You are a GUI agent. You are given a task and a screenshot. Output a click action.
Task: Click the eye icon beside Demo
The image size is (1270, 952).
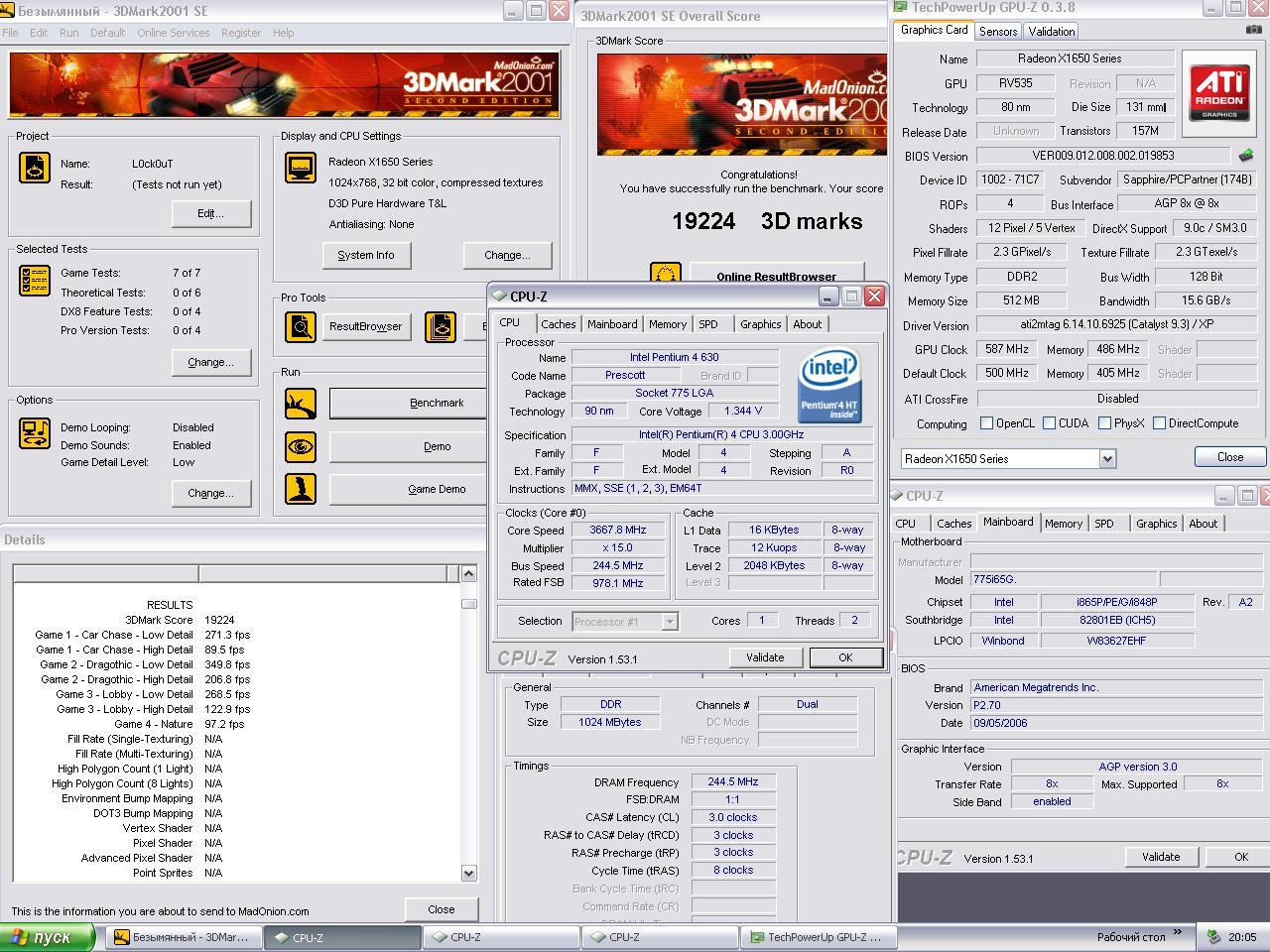pos(301,447)
